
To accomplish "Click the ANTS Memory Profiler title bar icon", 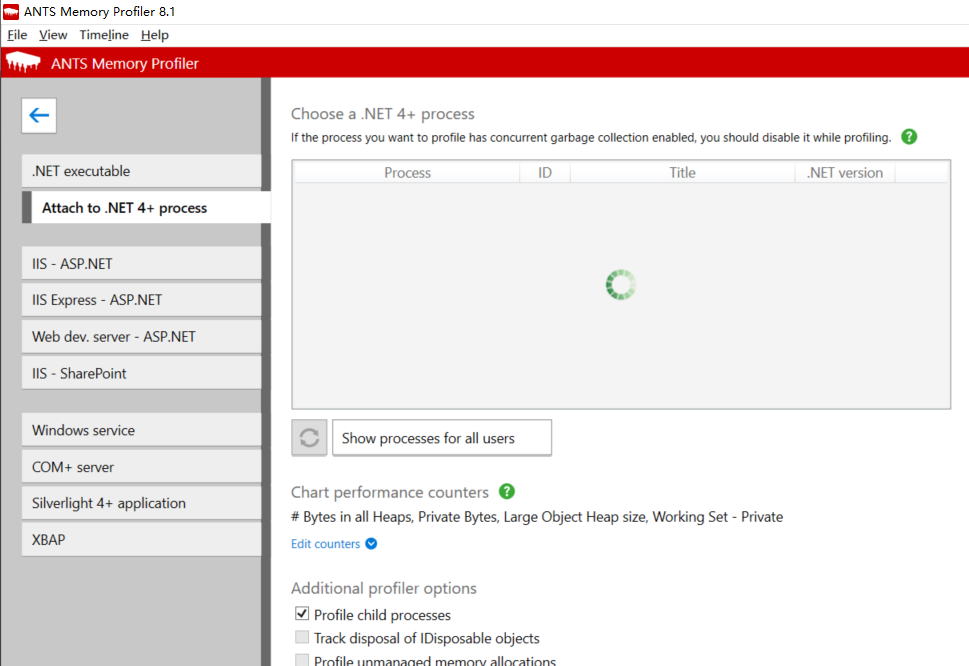I will [11, 11].
